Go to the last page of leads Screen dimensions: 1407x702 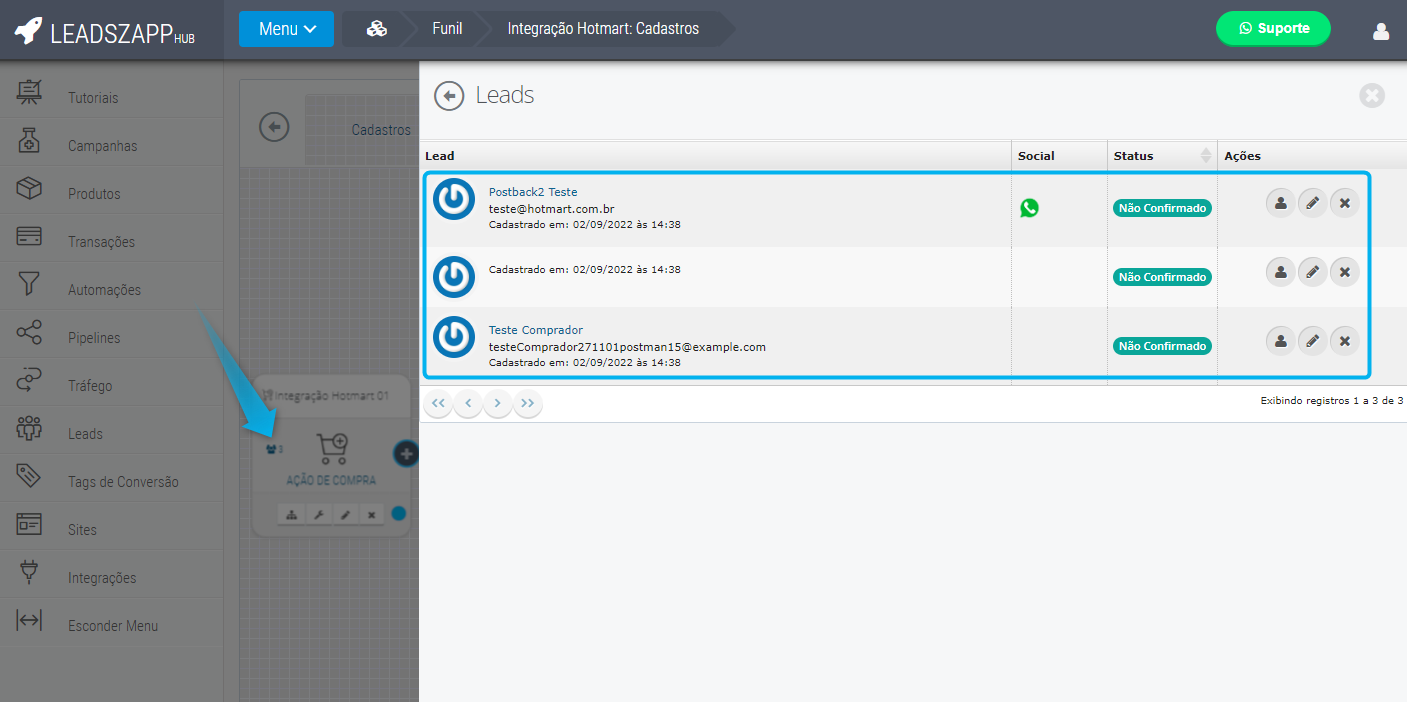coord(527,403)
